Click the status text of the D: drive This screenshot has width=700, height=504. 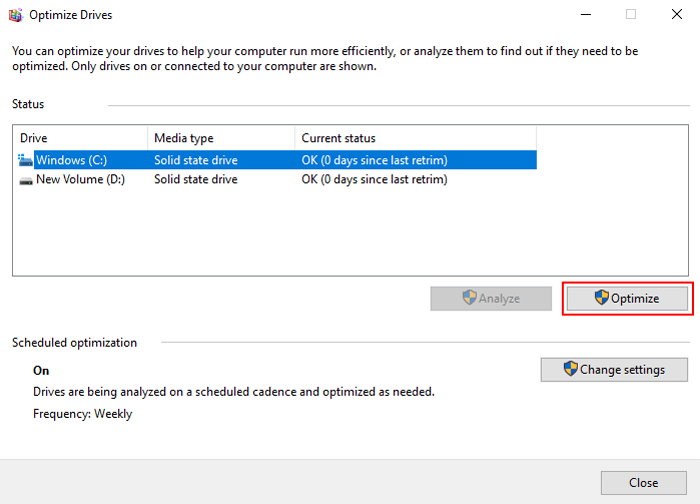point(374,180)
